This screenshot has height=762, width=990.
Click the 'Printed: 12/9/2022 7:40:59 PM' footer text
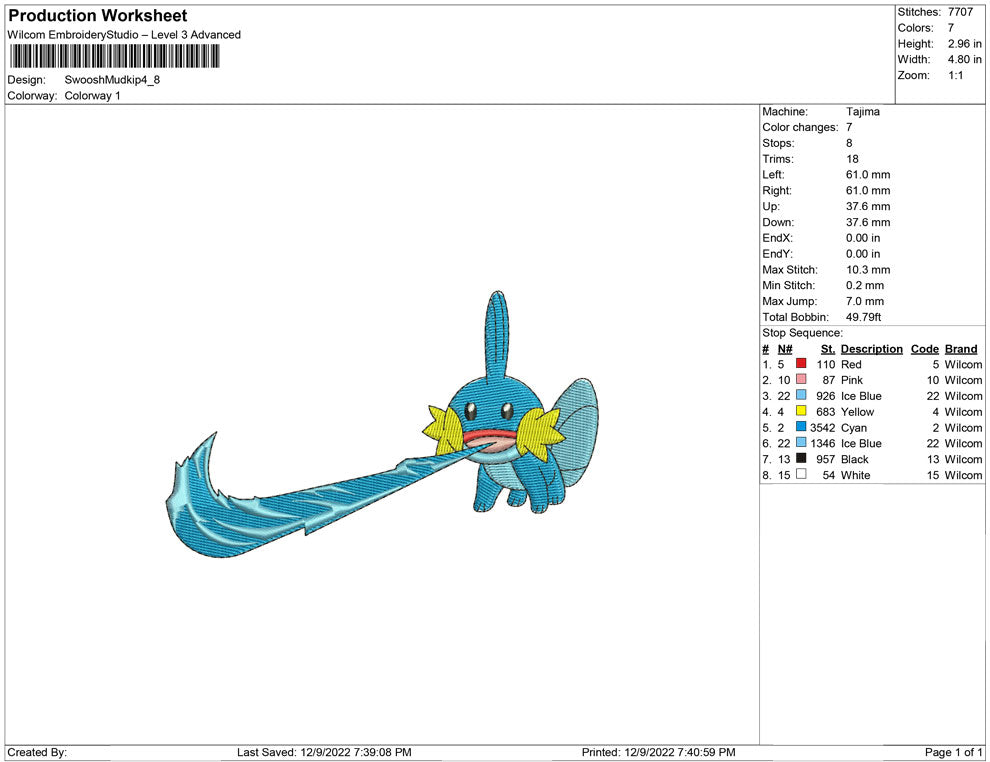(x=659, y=752)
